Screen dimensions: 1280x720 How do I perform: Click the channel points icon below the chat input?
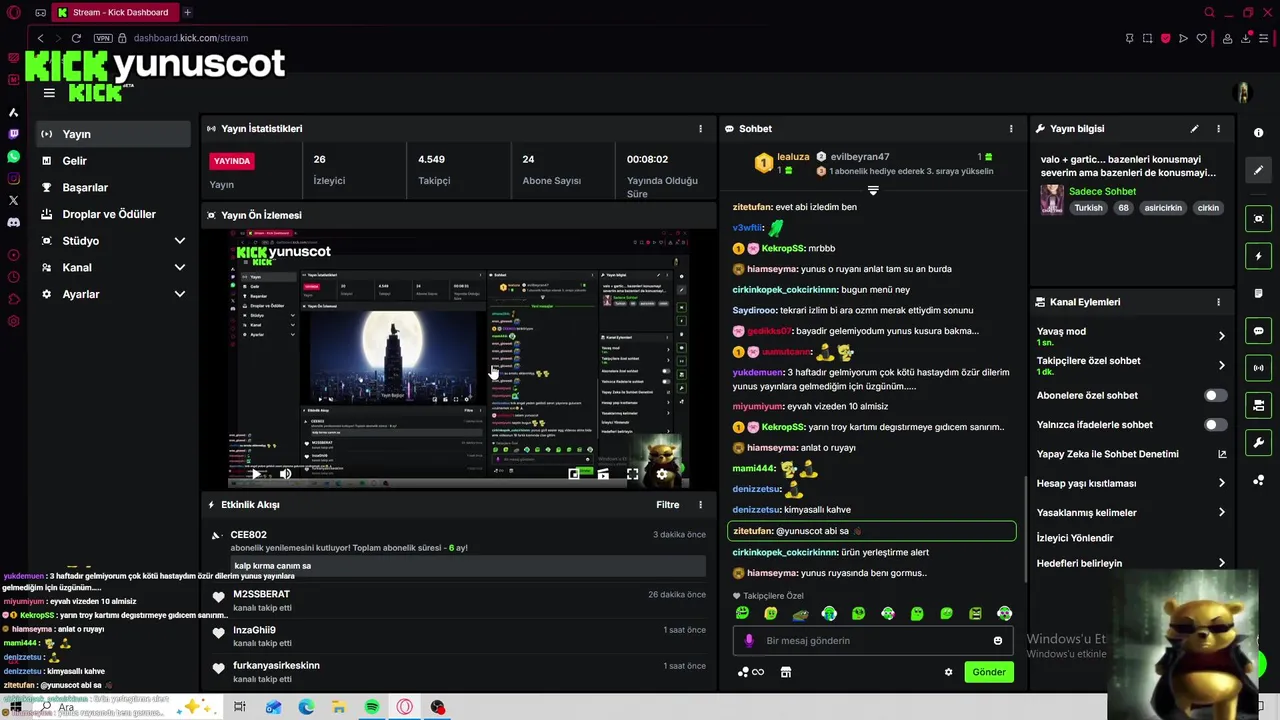click(x=750, y=672)
